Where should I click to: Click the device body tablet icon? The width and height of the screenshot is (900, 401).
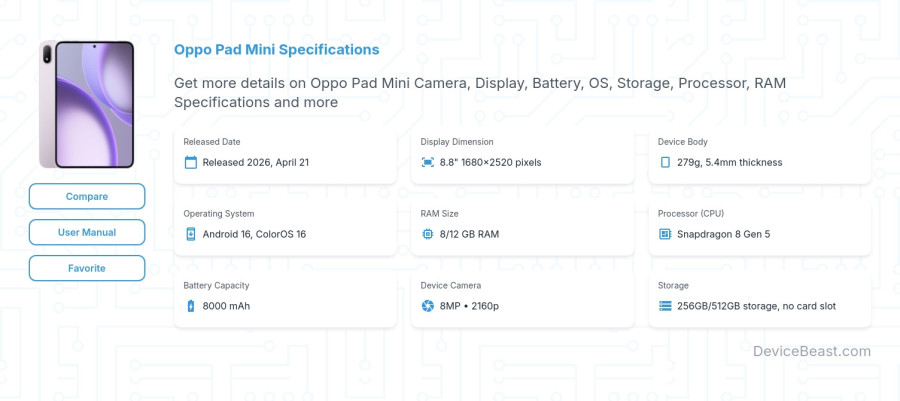point(665,162)
